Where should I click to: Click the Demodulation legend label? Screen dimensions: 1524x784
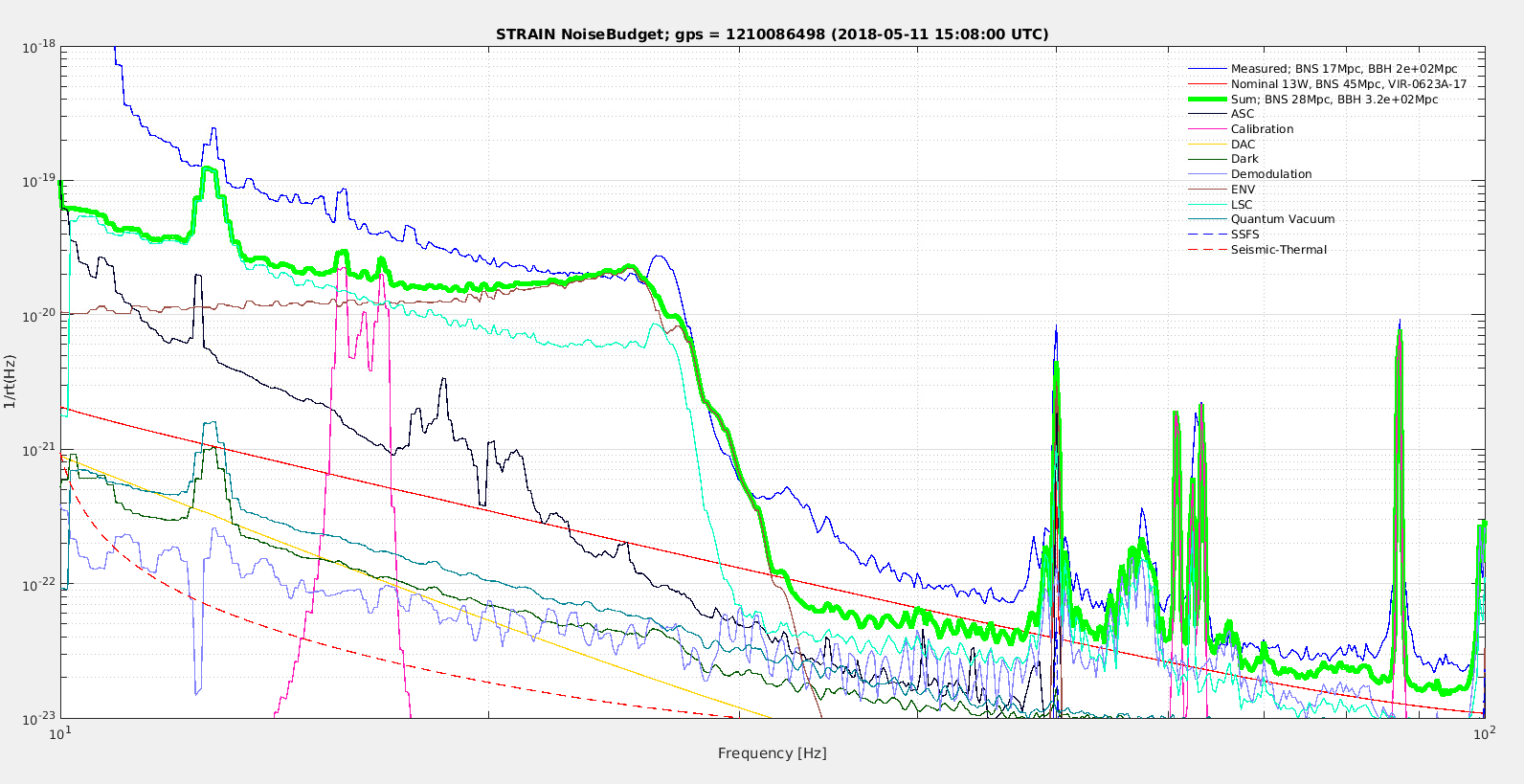click(1271, 174)
